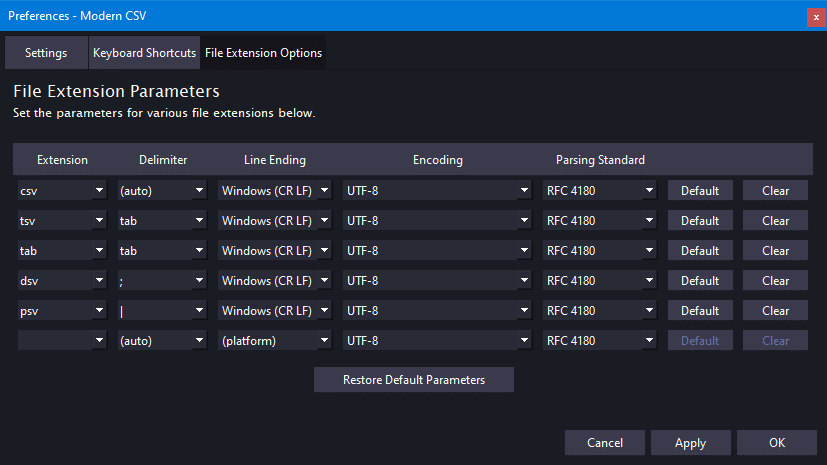Change parsing standard for dsv row
This screenshot has height=465, width=827.
(600, 280)
